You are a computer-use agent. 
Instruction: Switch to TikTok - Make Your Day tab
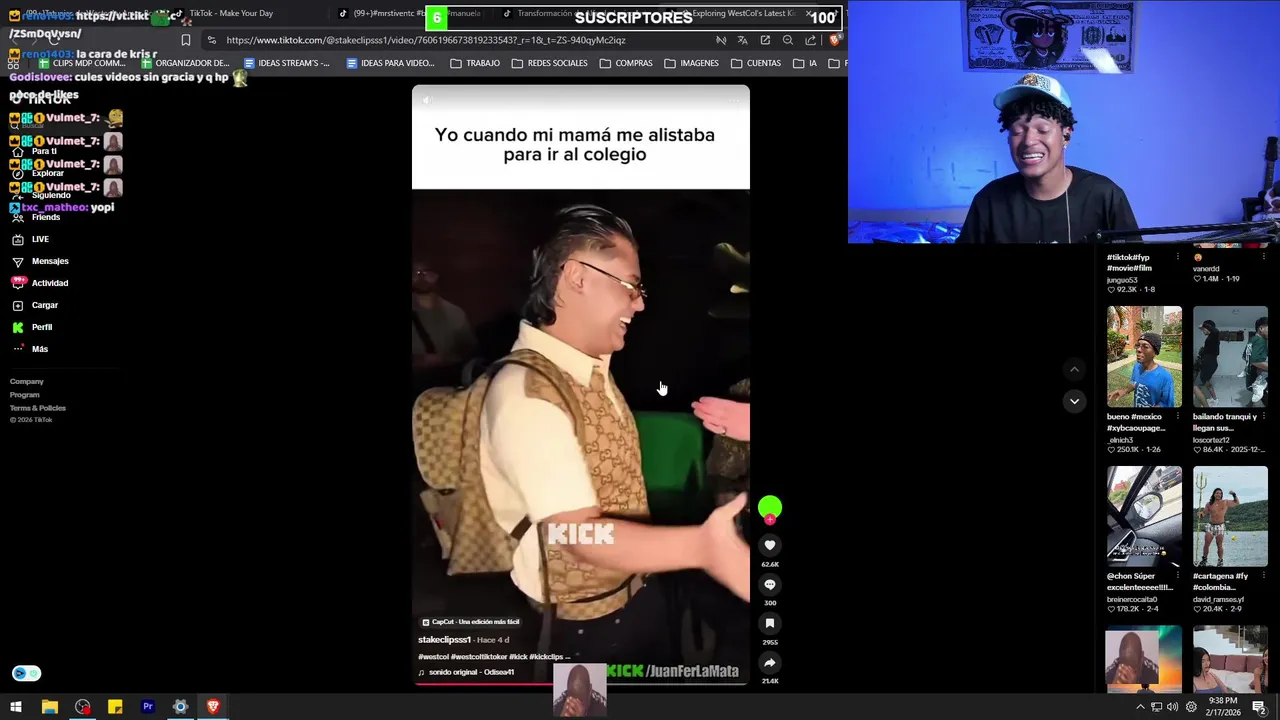[x=230, y=13]
